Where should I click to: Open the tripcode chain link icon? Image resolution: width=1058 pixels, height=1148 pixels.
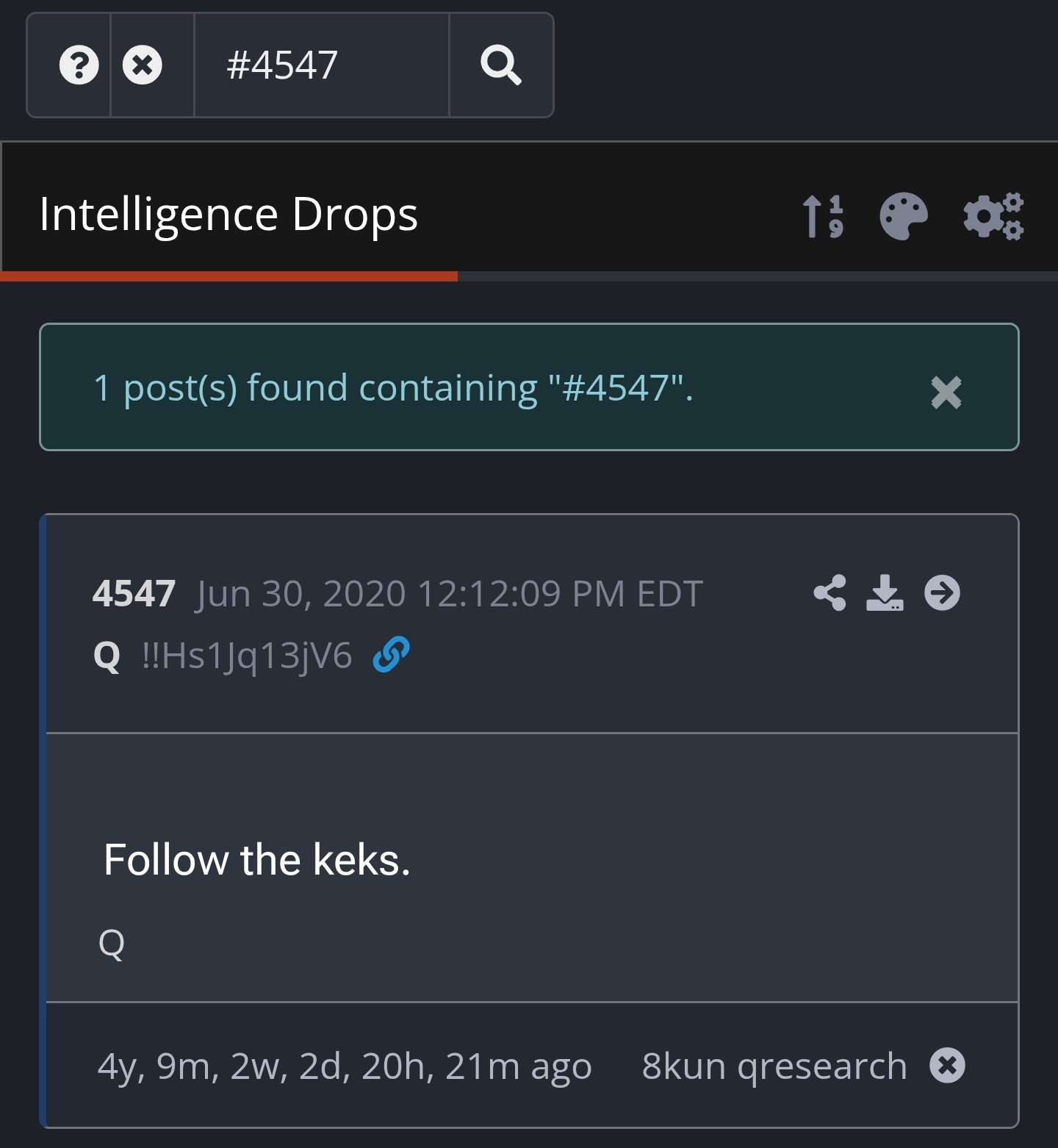point(391,654)
